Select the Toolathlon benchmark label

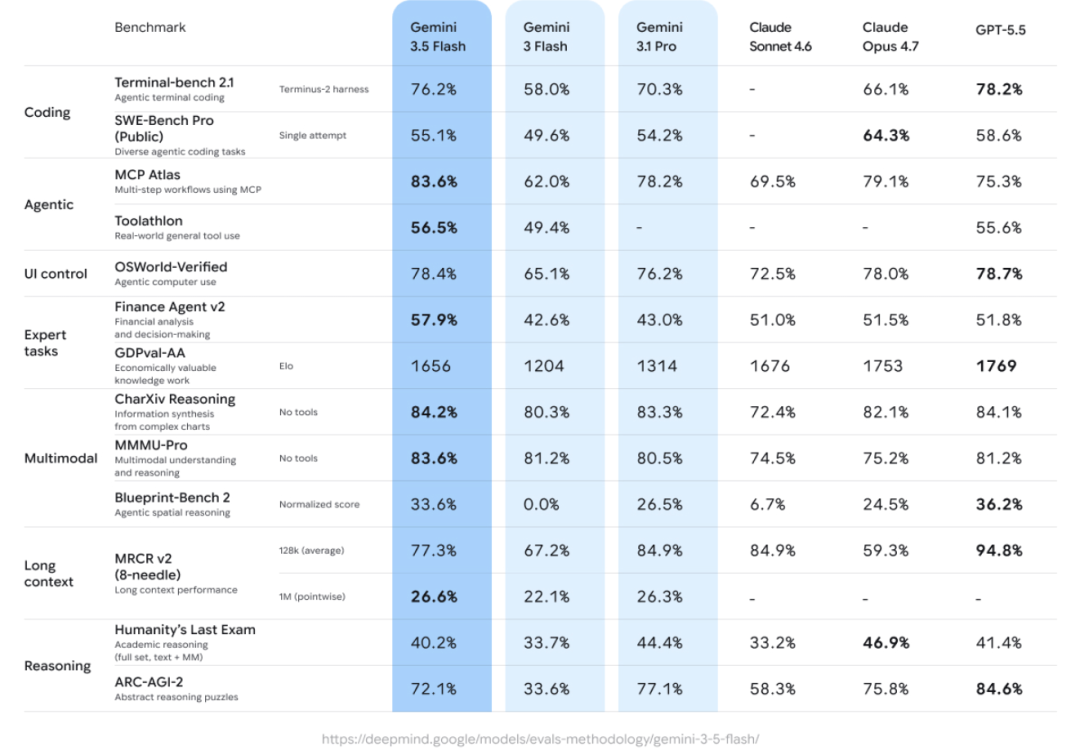click(x=149, y=220)
